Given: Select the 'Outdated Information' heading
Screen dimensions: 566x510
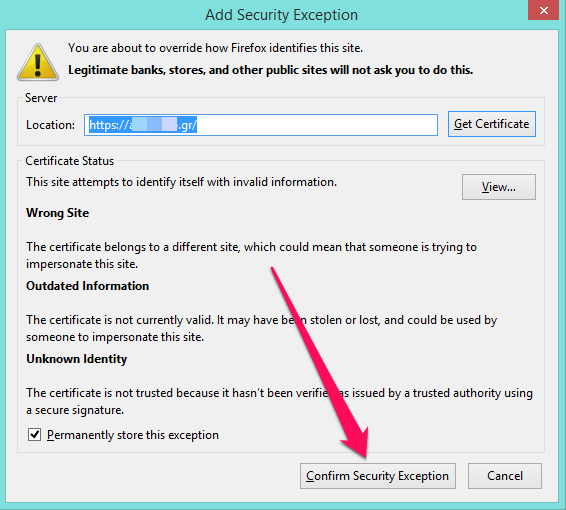Looking at the screenshot, I should point(87,286).
